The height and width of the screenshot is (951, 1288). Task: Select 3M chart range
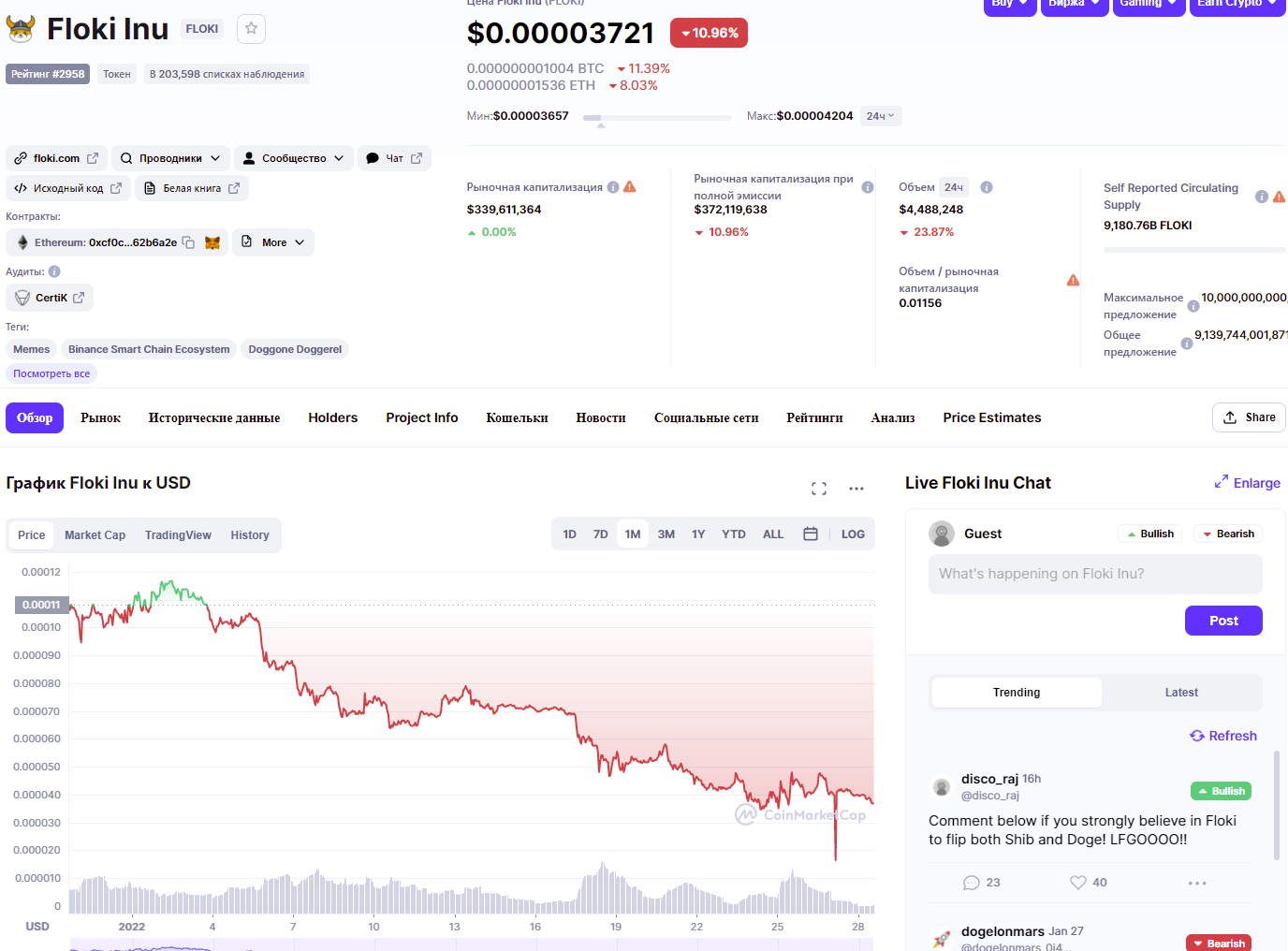(x=666, y=534)
